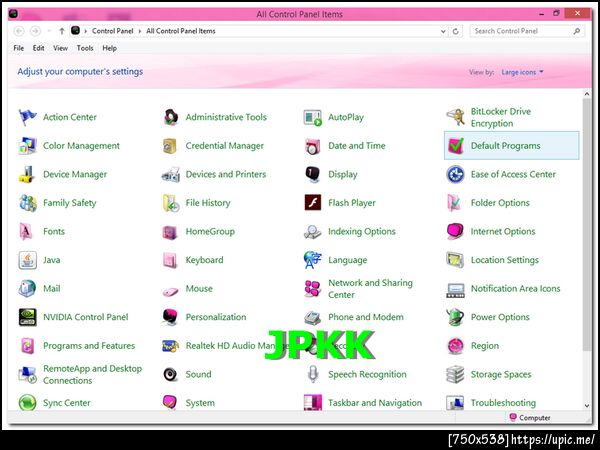This screenshot has width=600, height=450.
Task: Open the Taskbar and Navigation link
Action: pyautogui.click(x=375, y=403)
